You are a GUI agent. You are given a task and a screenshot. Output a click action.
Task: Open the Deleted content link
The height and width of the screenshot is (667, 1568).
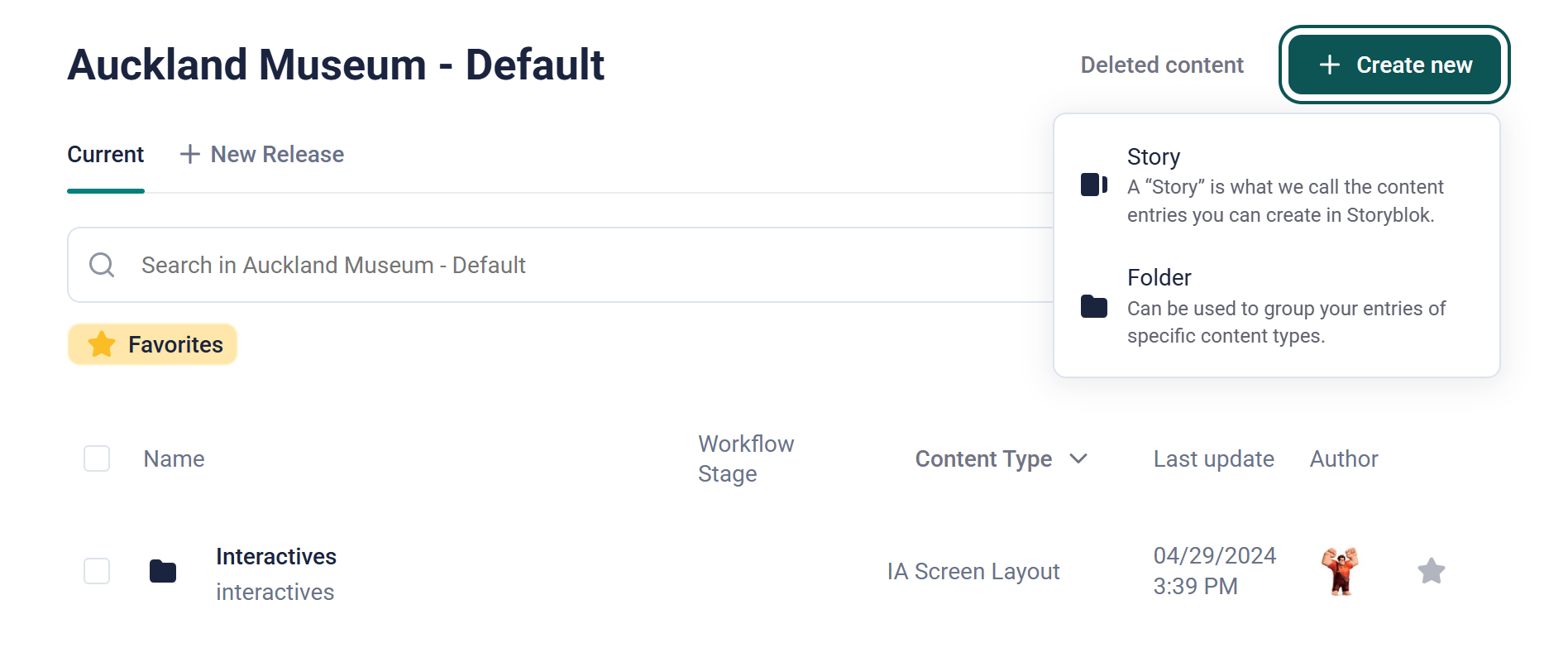[x=1162, y=65]
